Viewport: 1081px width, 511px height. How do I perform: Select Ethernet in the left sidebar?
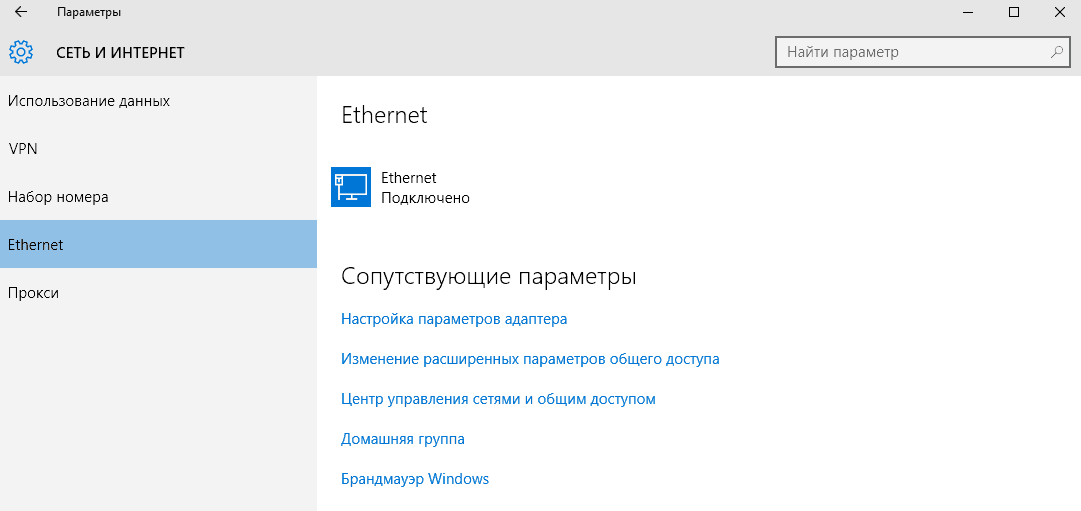35,245
